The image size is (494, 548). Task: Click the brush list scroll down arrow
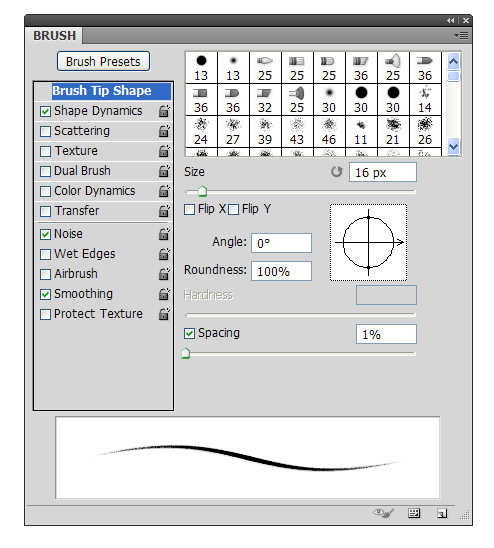coord(453,146)
